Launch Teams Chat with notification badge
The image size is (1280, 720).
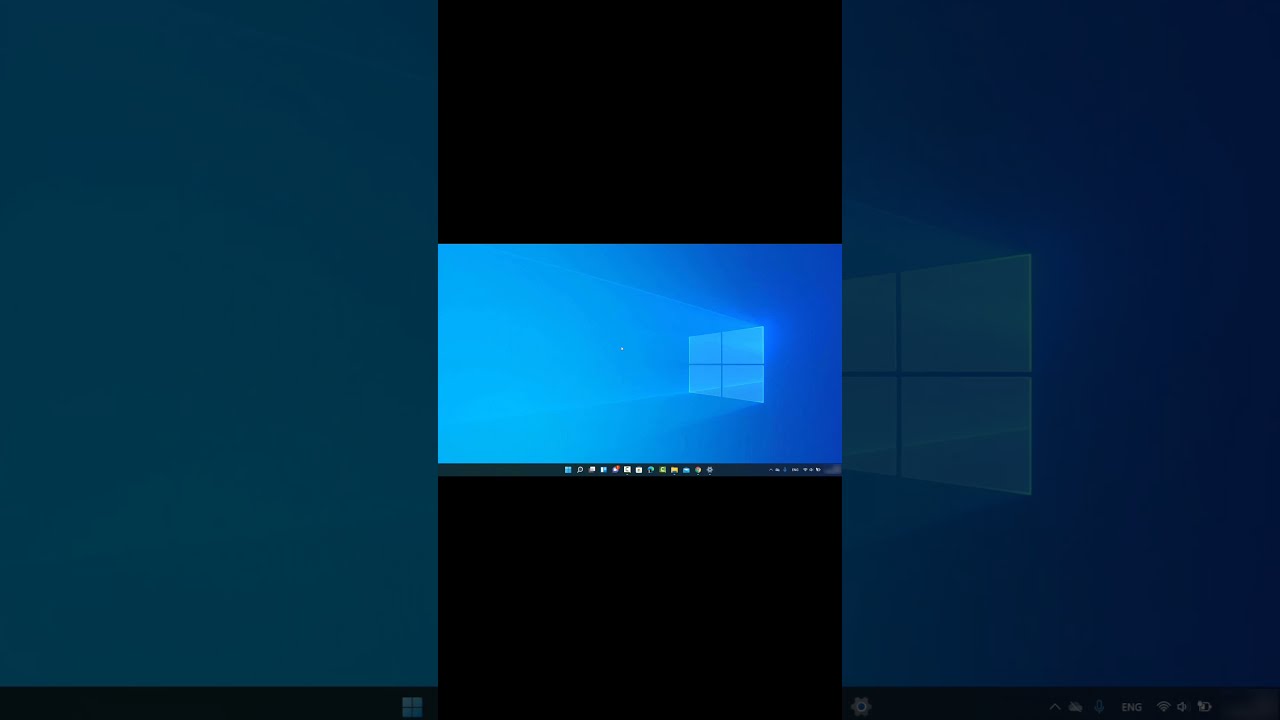coord(616,470)
